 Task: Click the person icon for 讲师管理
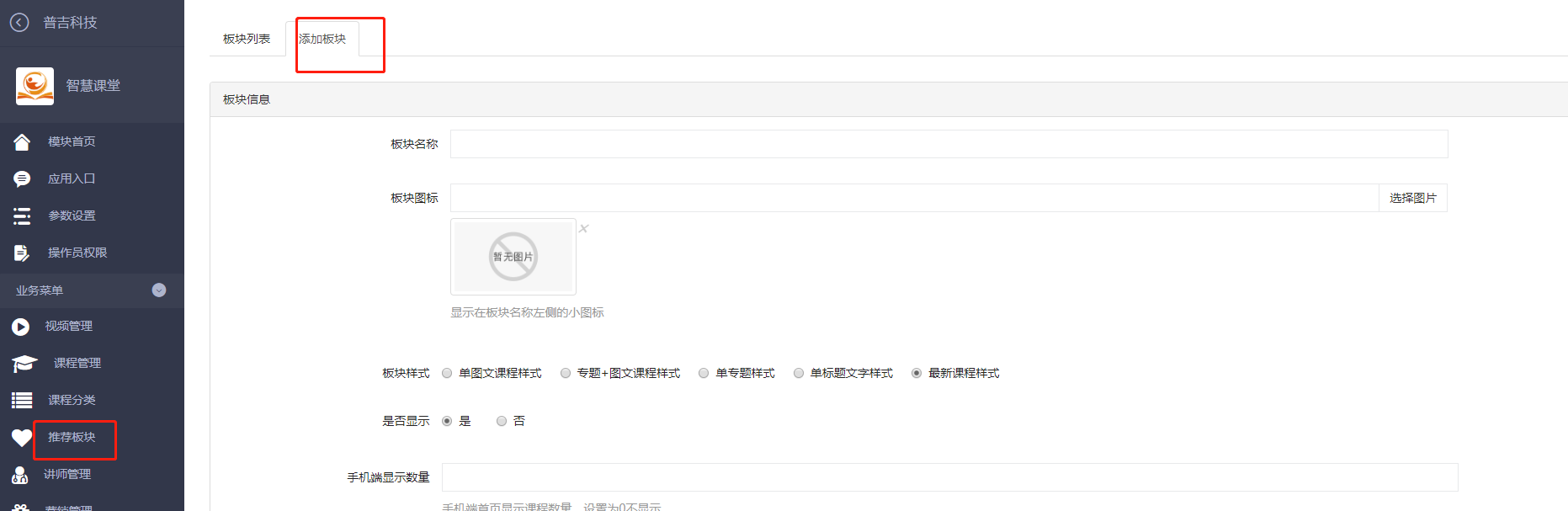click(x=20, y=475)
